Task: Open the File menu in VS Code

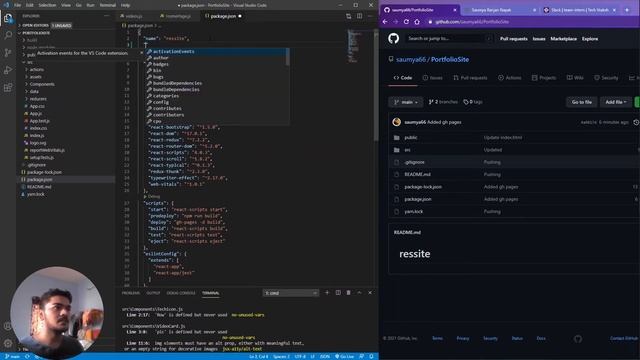Action: (x=18, y=5)
